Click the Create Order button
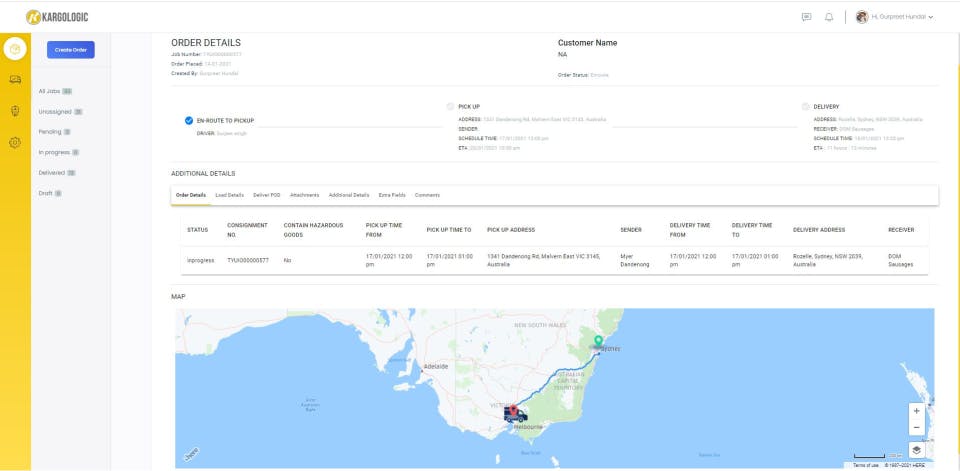This screenshot has width=960, height=471. (70, 49)
